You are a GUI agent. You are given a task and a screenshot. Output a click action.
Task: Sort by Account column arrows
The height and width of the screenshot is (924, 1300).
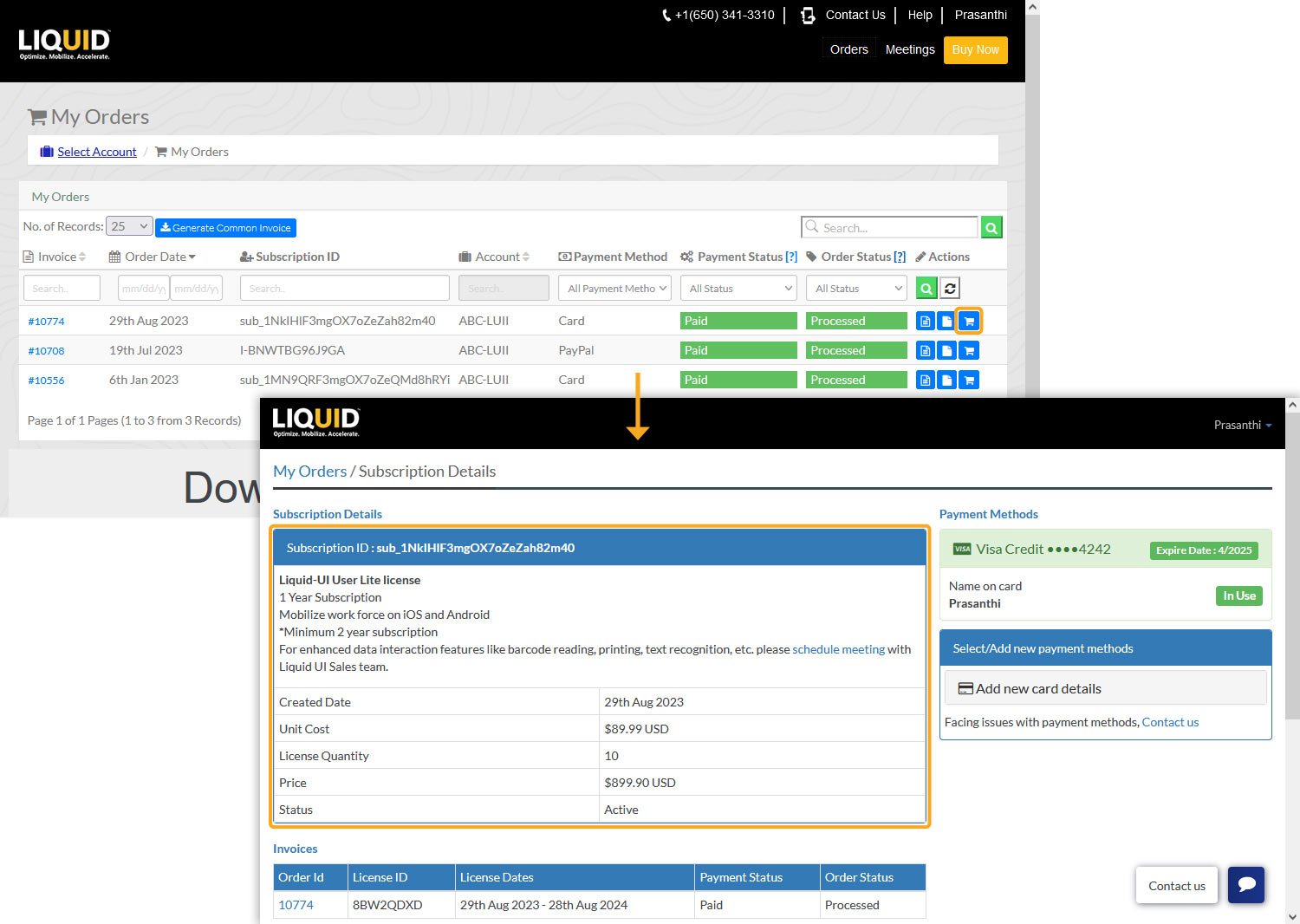point(525,257)
